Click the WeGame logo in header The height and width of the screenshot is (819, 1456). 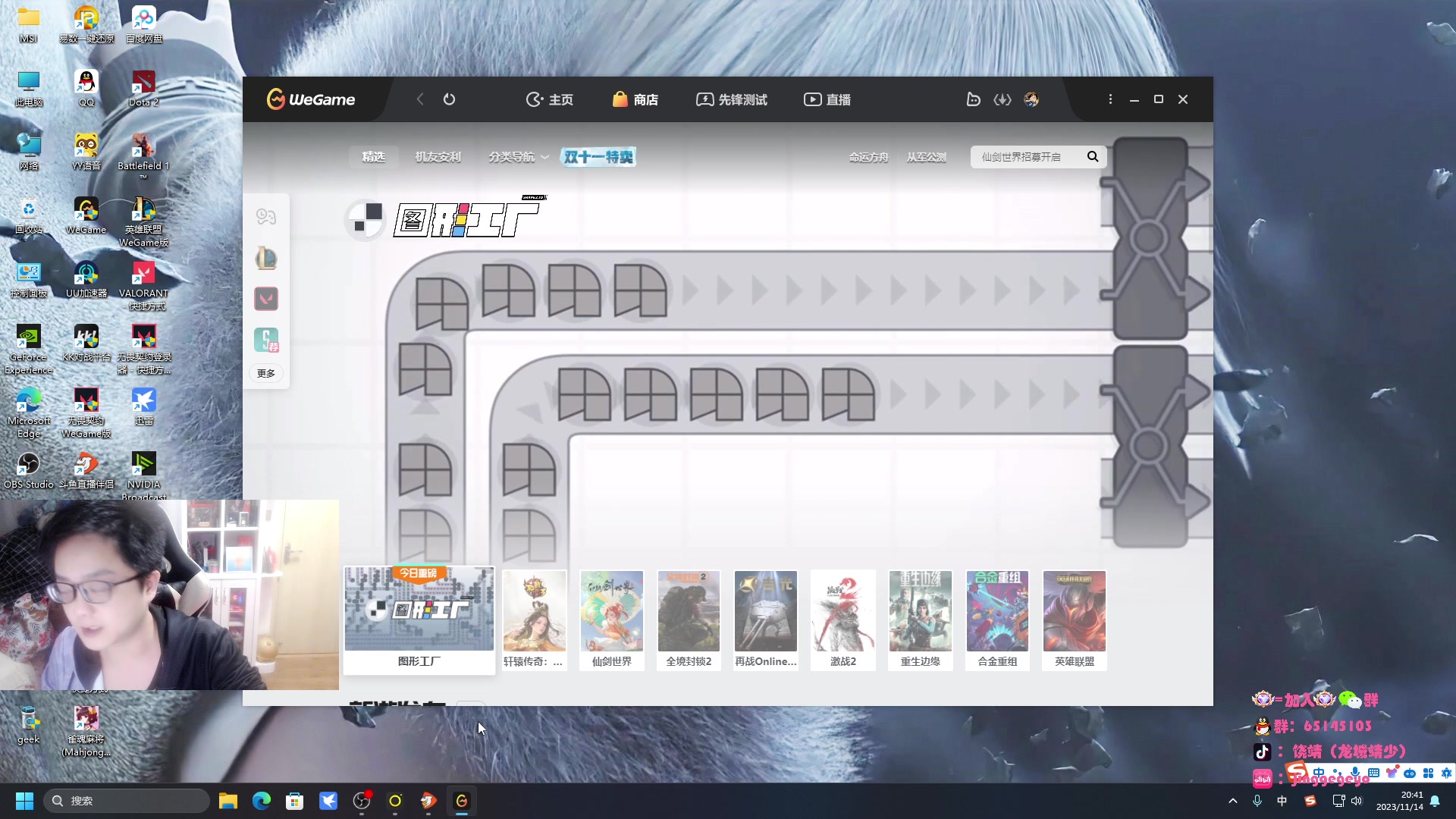point(311,99)
